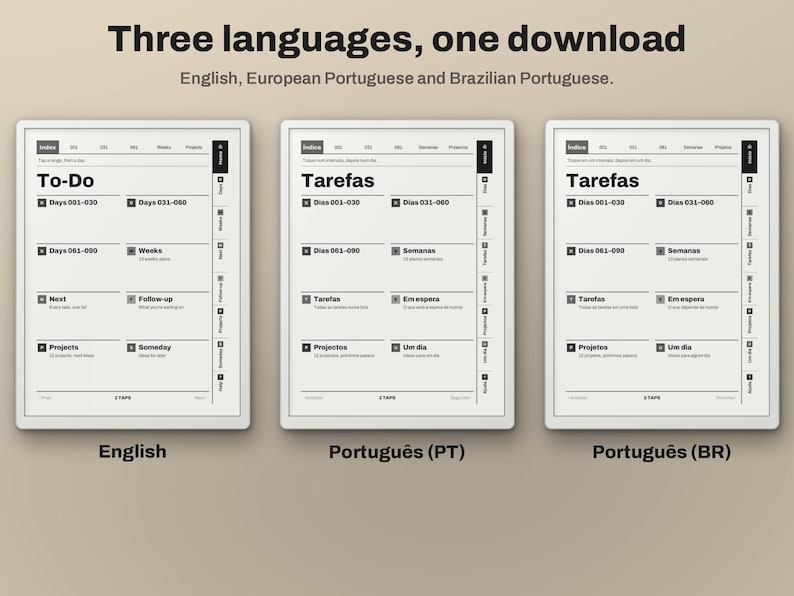Click the Seguinte link on Português (PT) tablet
Image resolution: width=794 pixels, height=596 pixels.
[461, 398]
